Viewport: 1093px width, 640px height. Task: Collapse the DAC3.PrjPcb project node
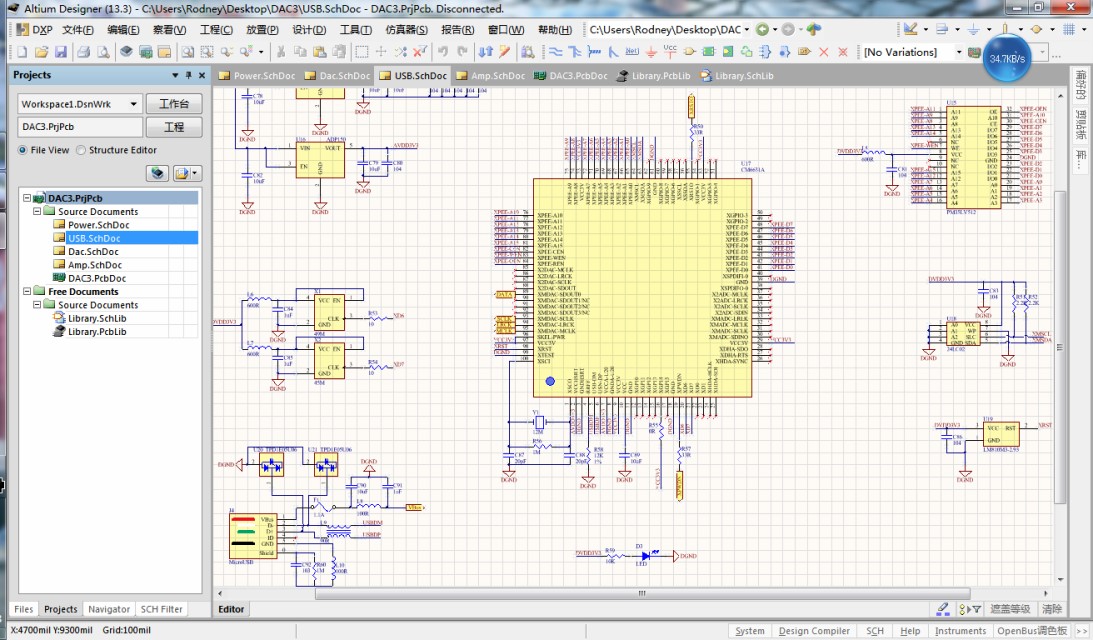pyautogui.click(x=27, y=198)
